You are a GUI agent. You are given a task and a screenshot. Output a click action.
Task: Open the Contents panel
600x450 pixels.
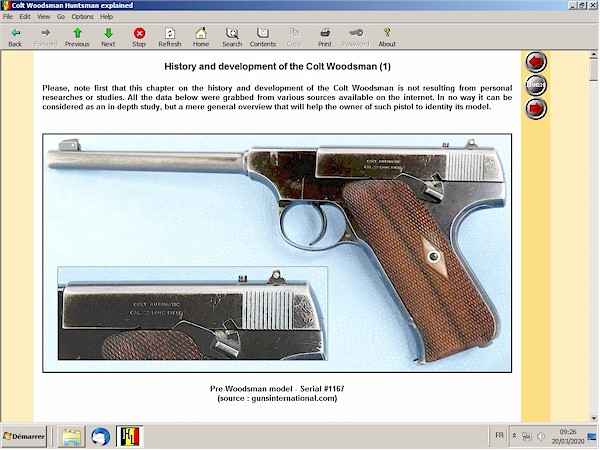pyautogui.click(x=263, y=37)
